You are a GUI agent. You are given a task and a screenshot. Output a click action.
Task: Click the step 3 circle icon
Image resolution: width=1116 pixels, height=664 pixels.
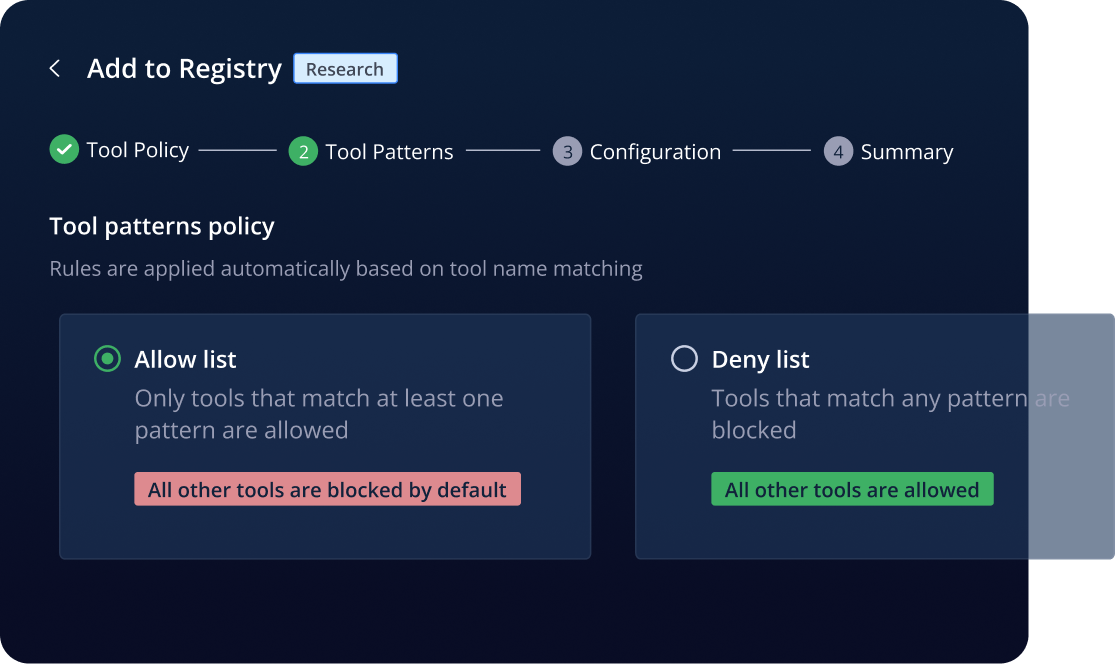[x=567, y=151]
